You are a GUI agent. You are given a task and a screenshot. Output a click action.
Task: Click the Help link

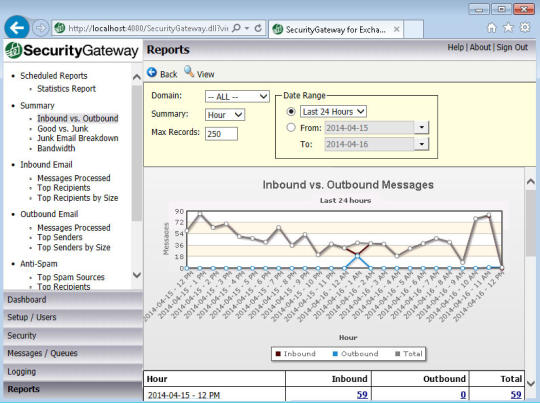[x=456, y=47]
